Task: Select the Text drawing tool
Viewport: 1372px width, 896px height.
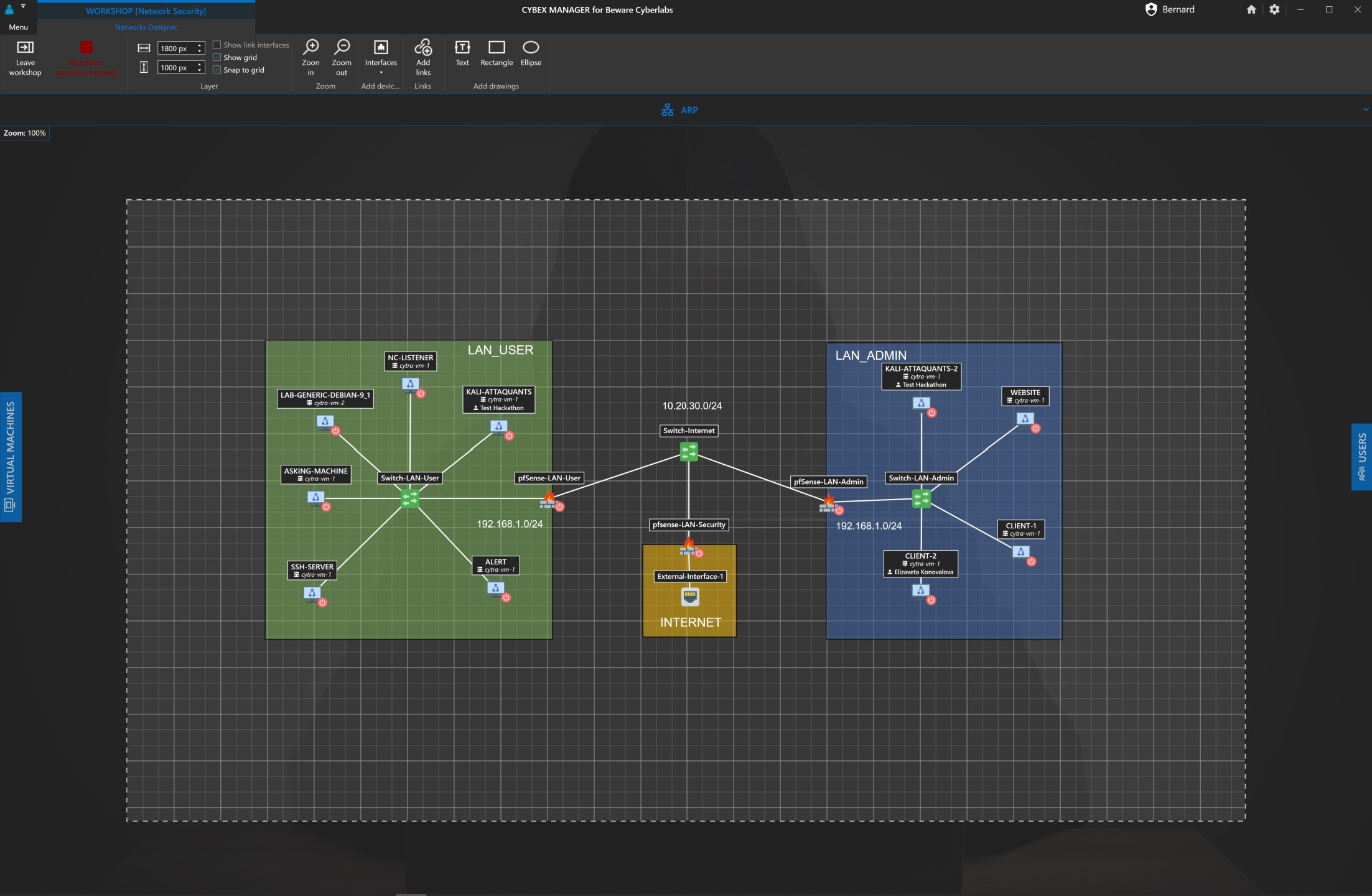Action: click(x=462, y=48)
